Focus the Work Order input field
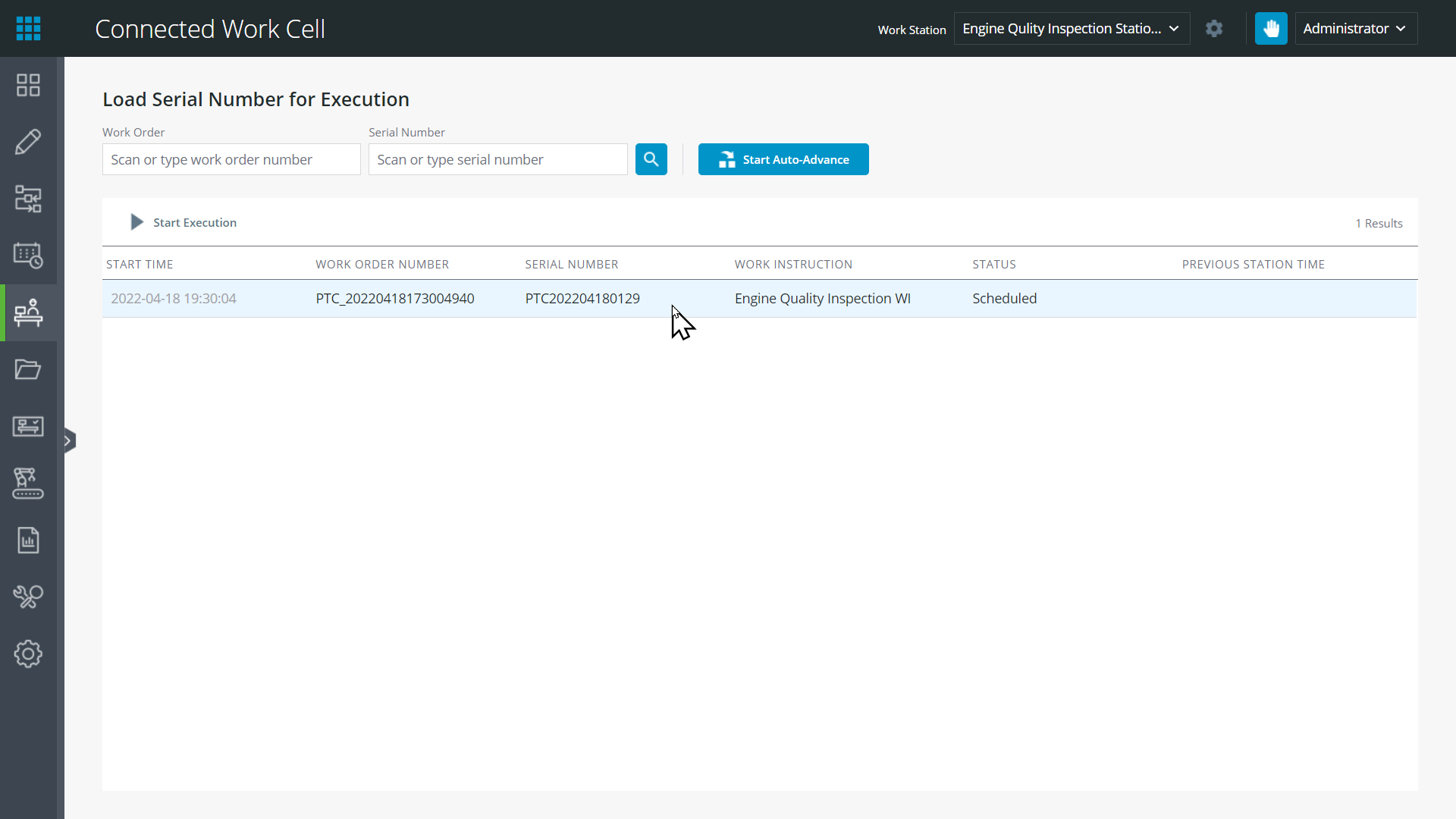Screen dimensions: 1456x819 tap(231, 159)
